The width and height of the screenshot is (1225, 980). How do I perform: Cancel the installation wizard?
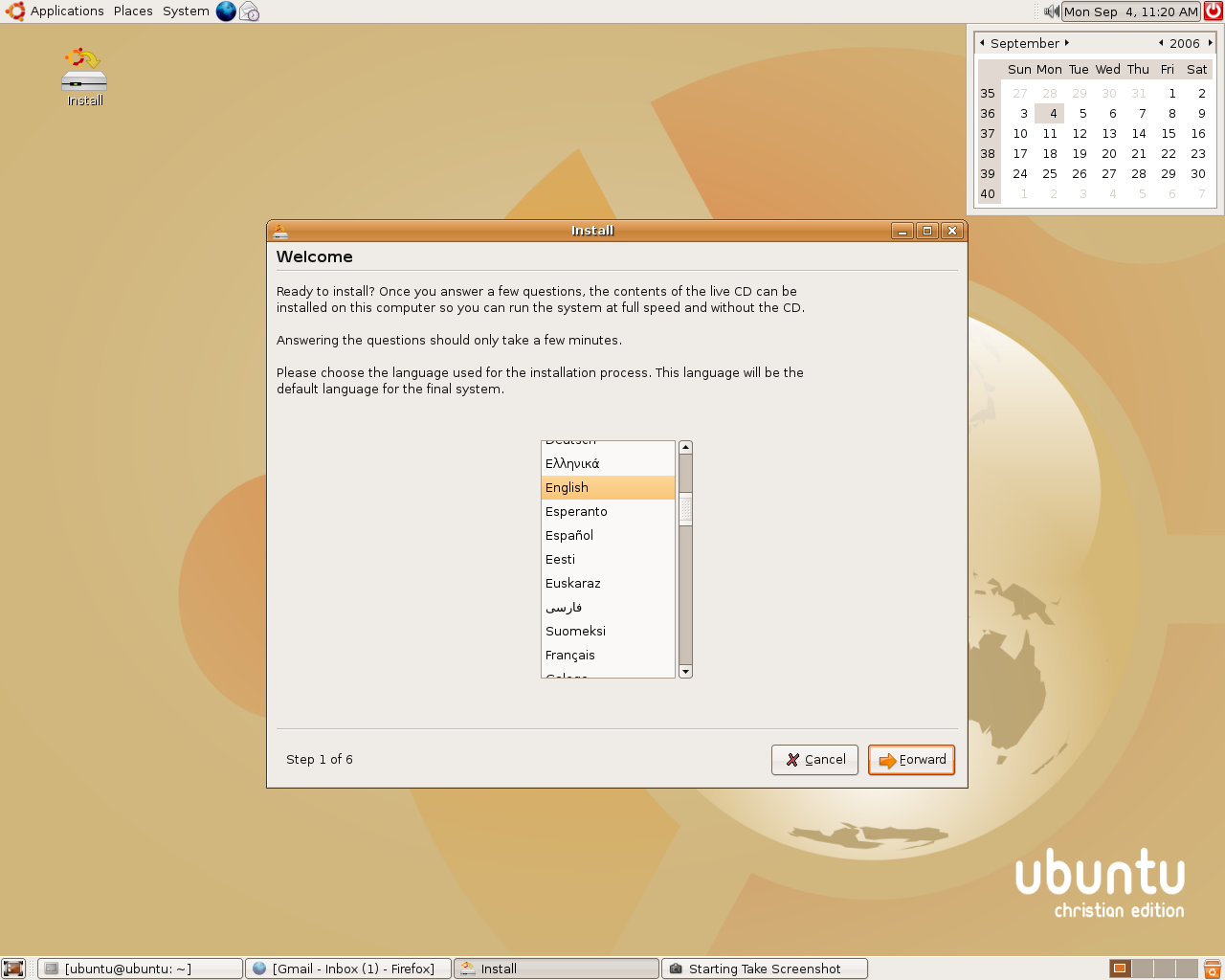[815, 760]
